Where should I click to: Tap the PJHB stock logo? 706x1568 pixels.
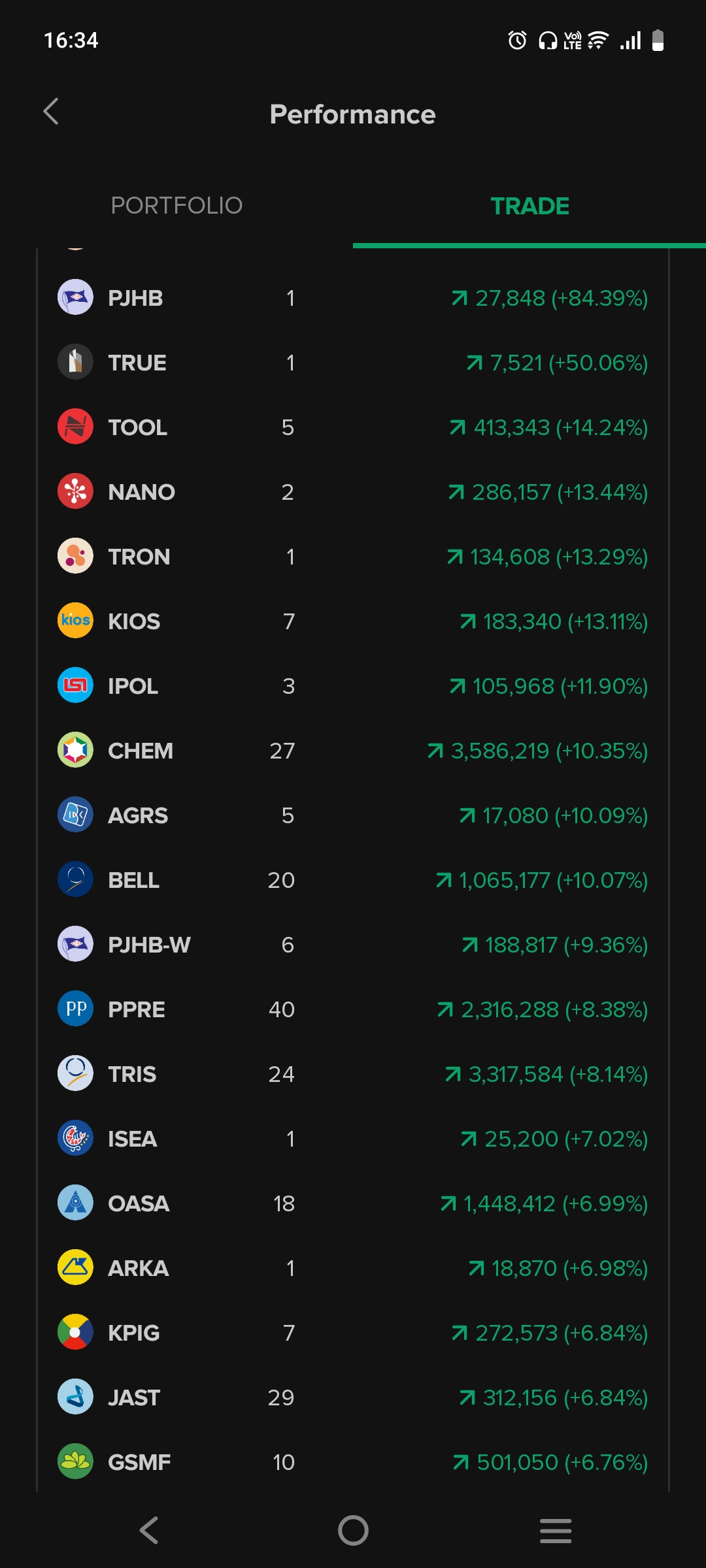click(x=75, y=298)
